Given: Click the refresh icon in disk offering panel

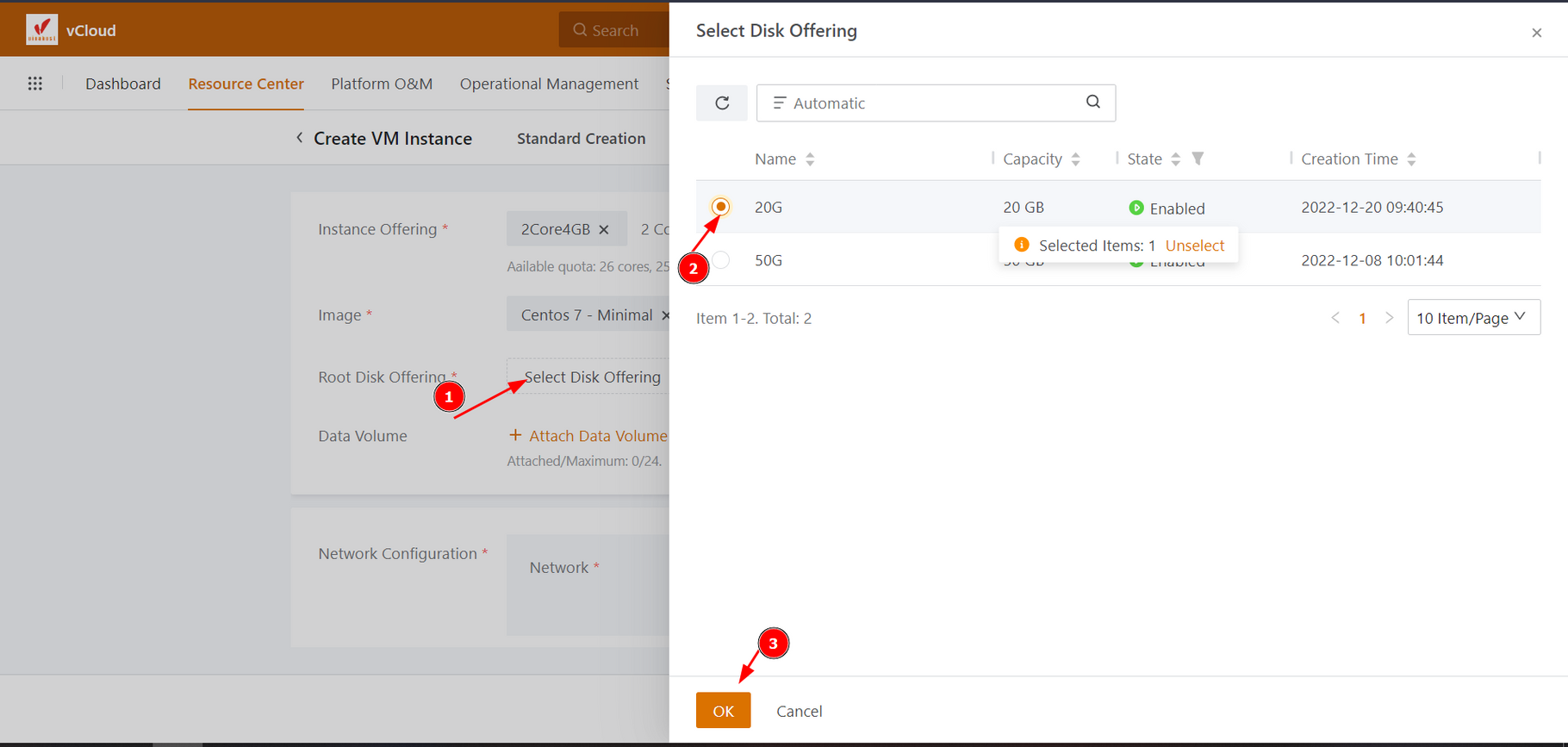Looking at the screenshot, I should pos(722,103).
